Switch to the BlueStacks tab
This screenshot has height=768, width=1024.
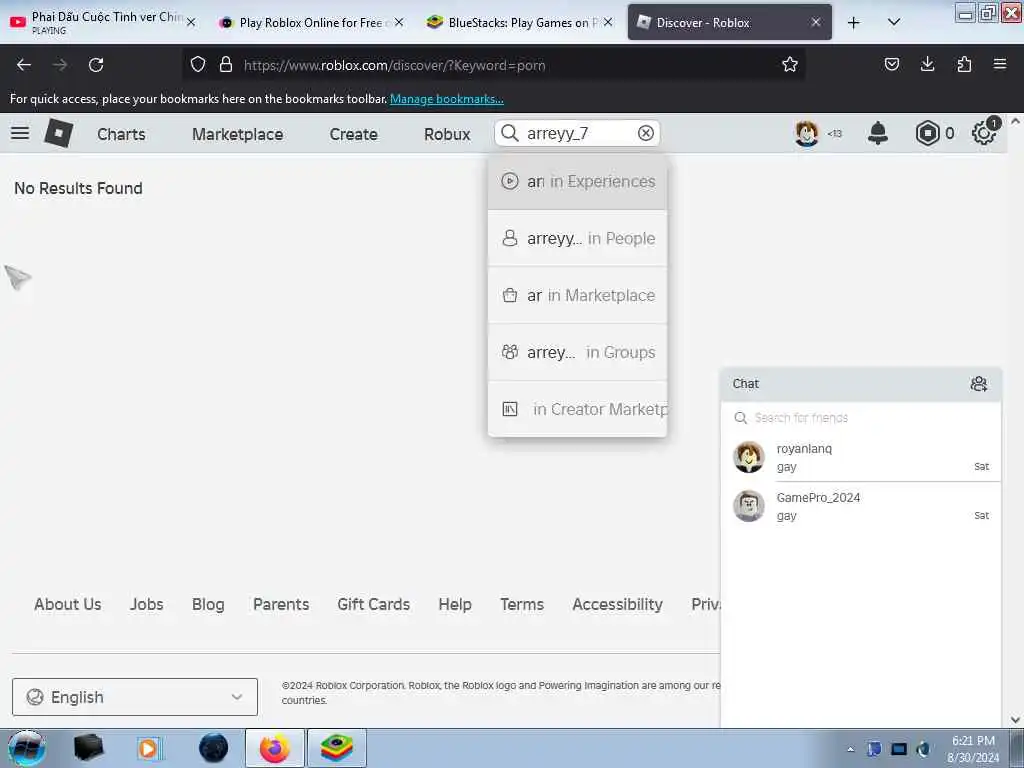[518, 22]
